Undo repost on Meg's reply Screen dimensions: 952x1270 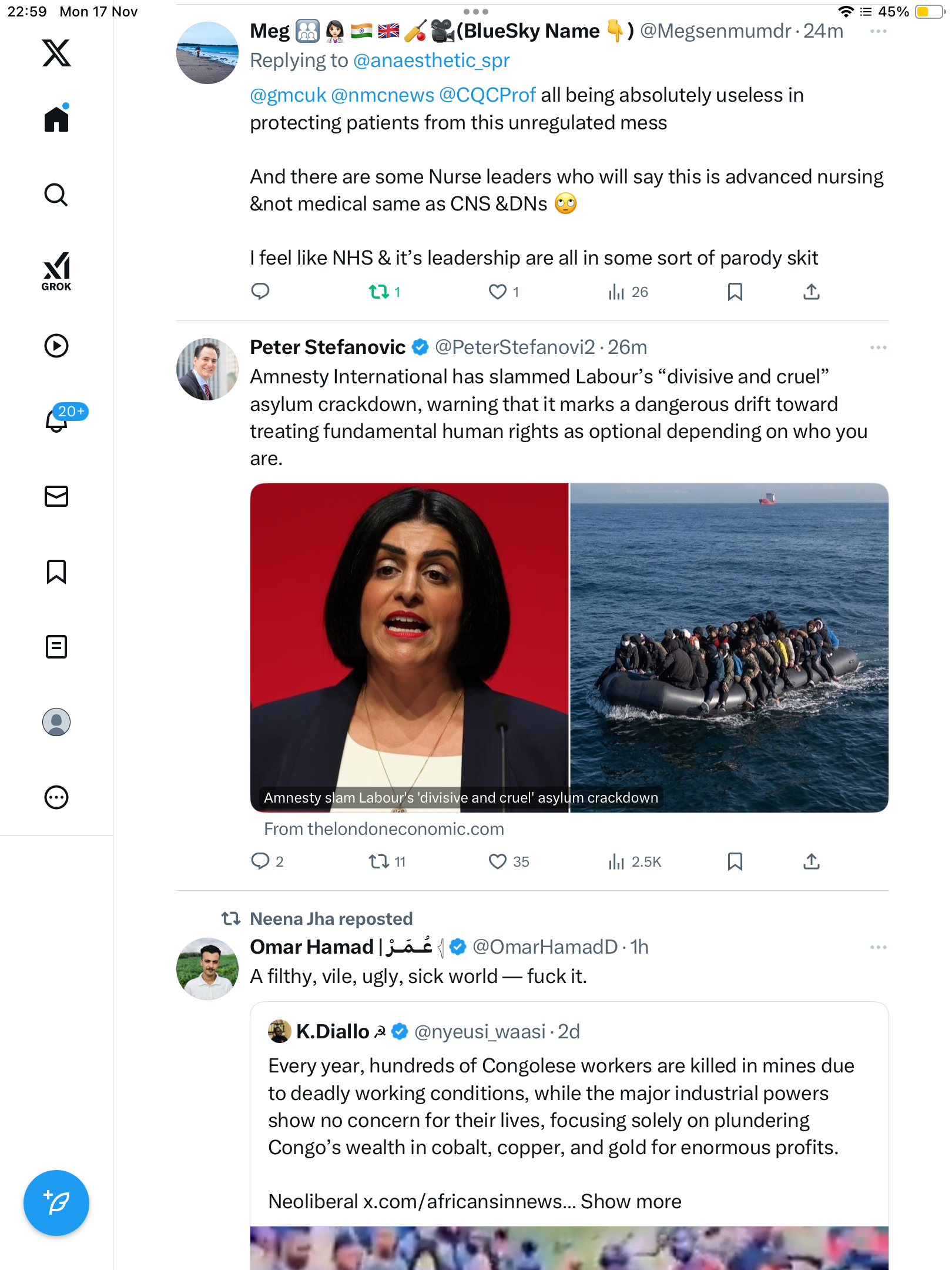coord(378,292)
